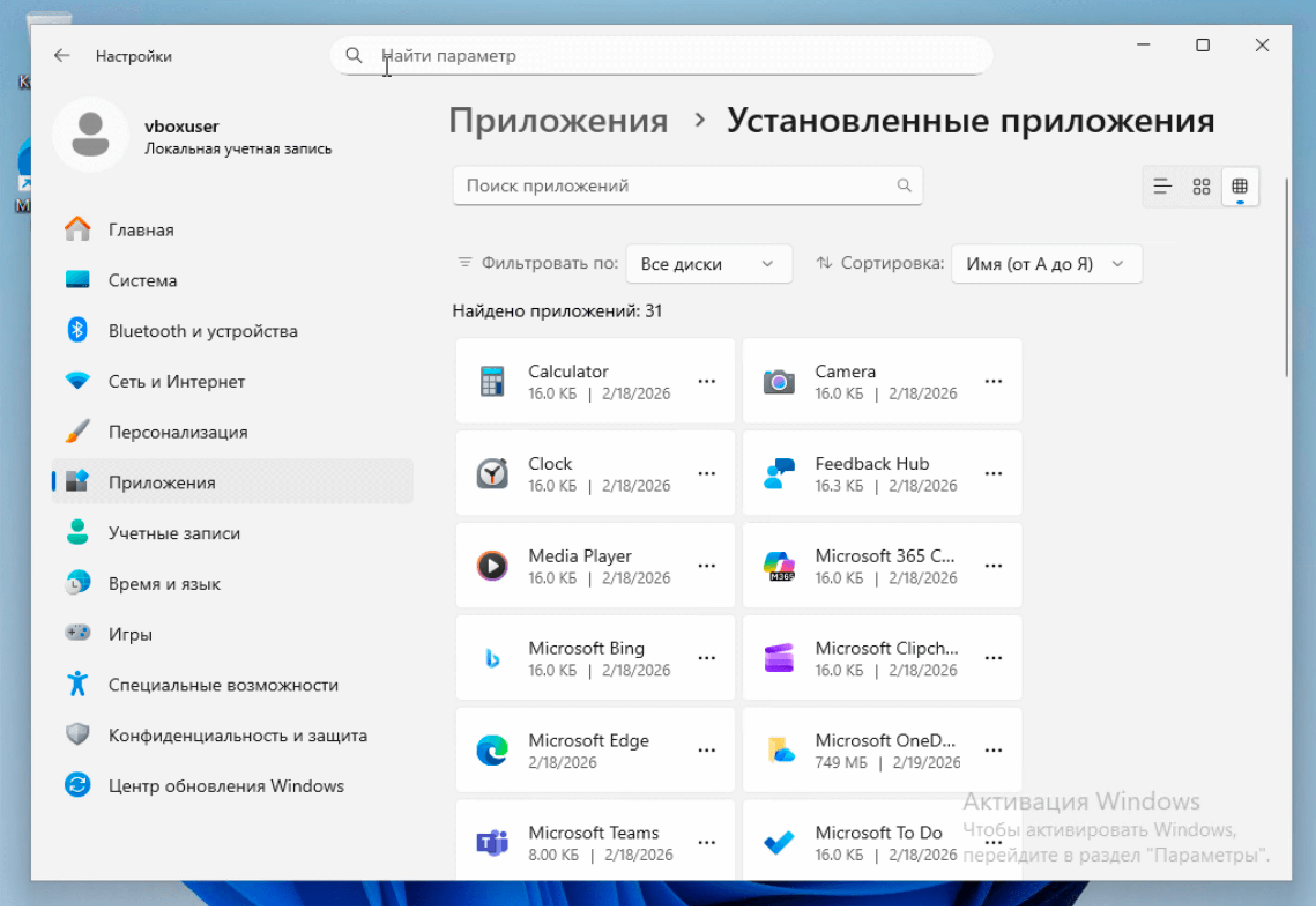Click the vertical scrollbar of app list
Screen dimensions: 1316x906
point(1286,277)
